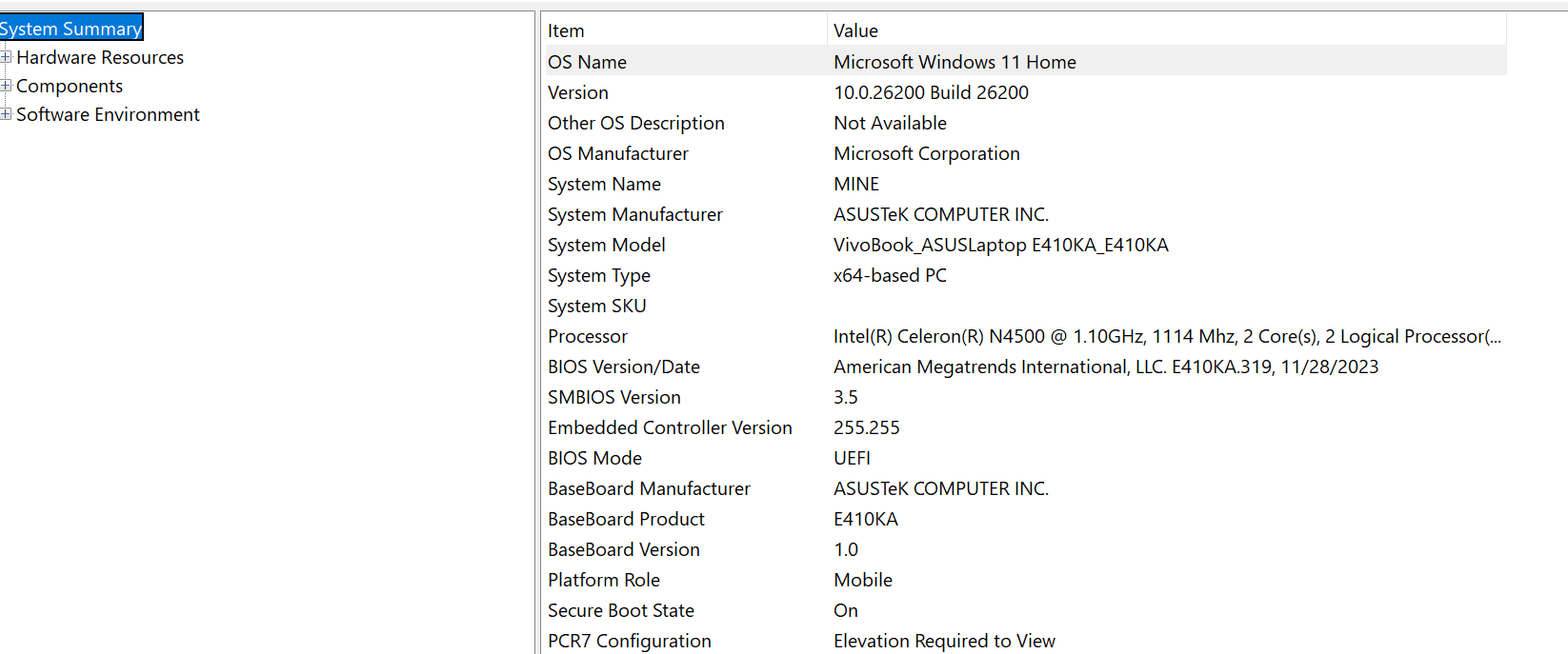Screen dimensions: 1568x654
Task: Select the System Model row
Action: point(607,245)
